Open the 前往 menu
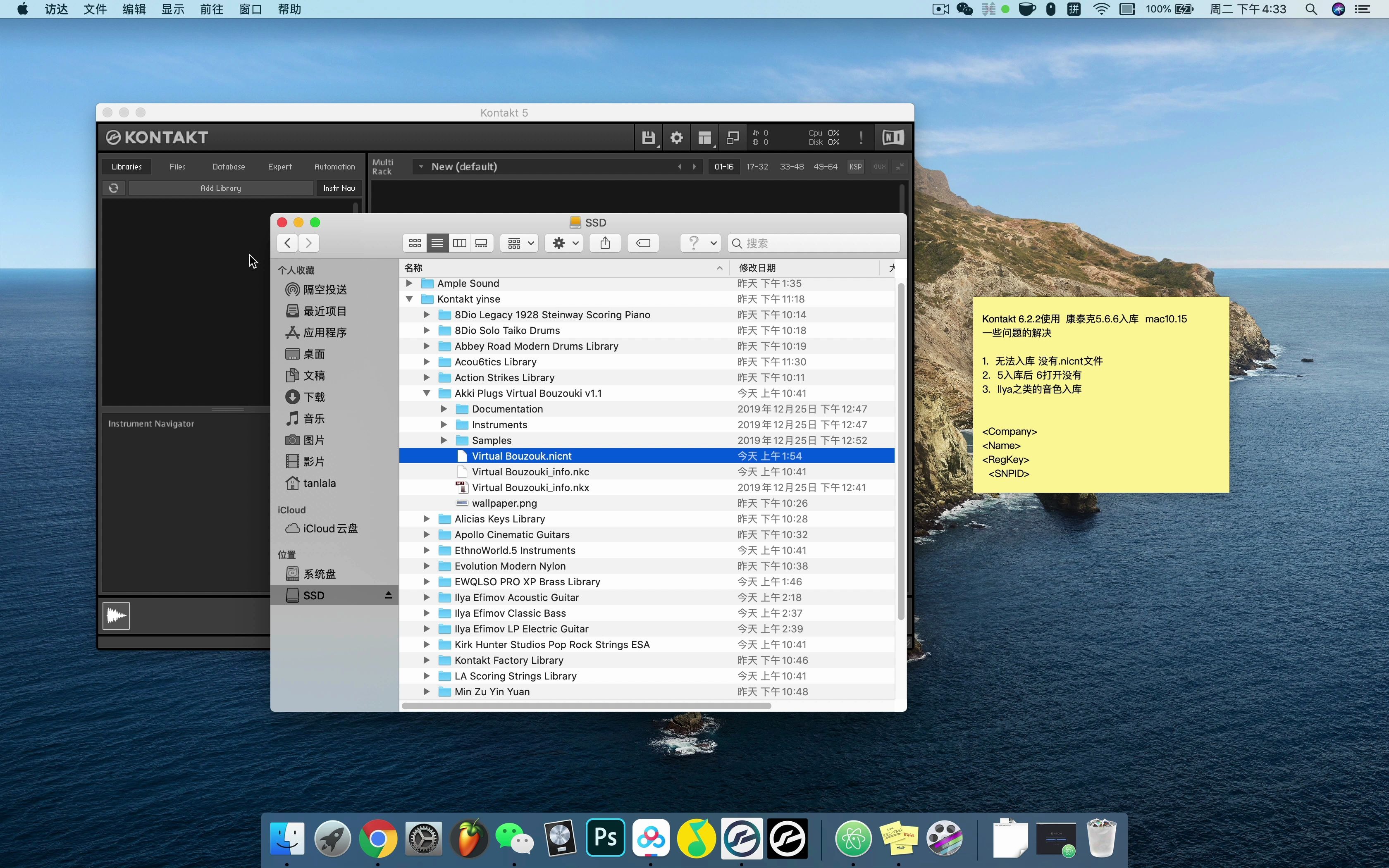The width and height of the screenshot is (1389, 868). point(212,9)
